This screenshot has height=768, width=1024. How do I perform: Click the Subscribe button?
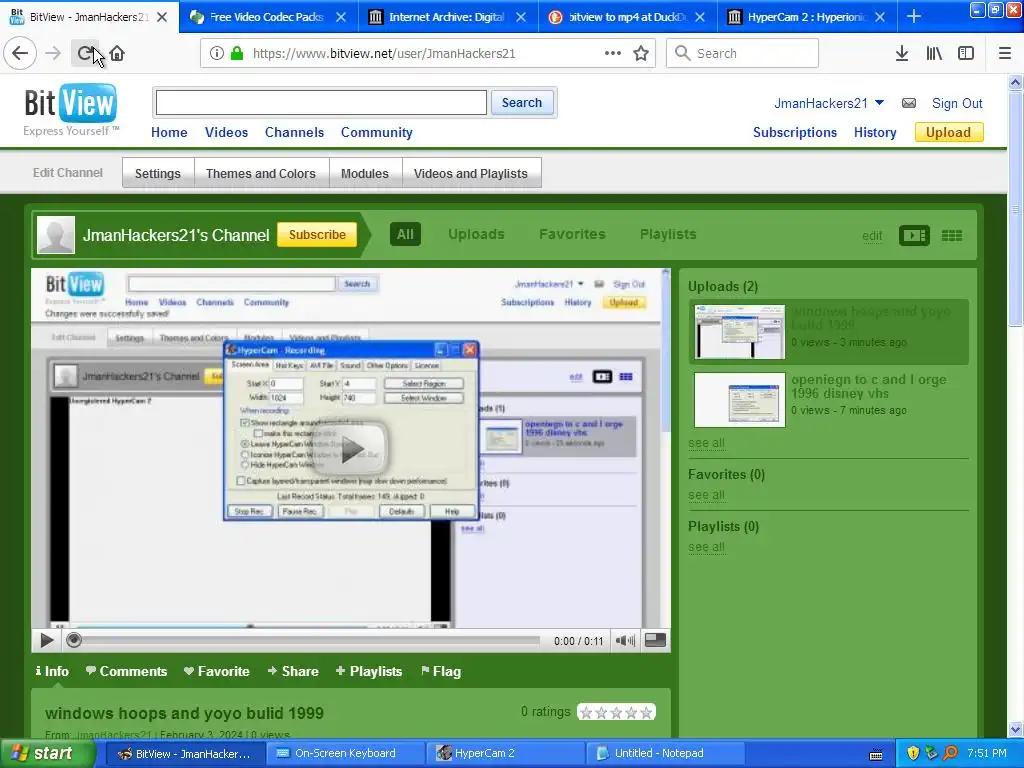tap(317, 234)
